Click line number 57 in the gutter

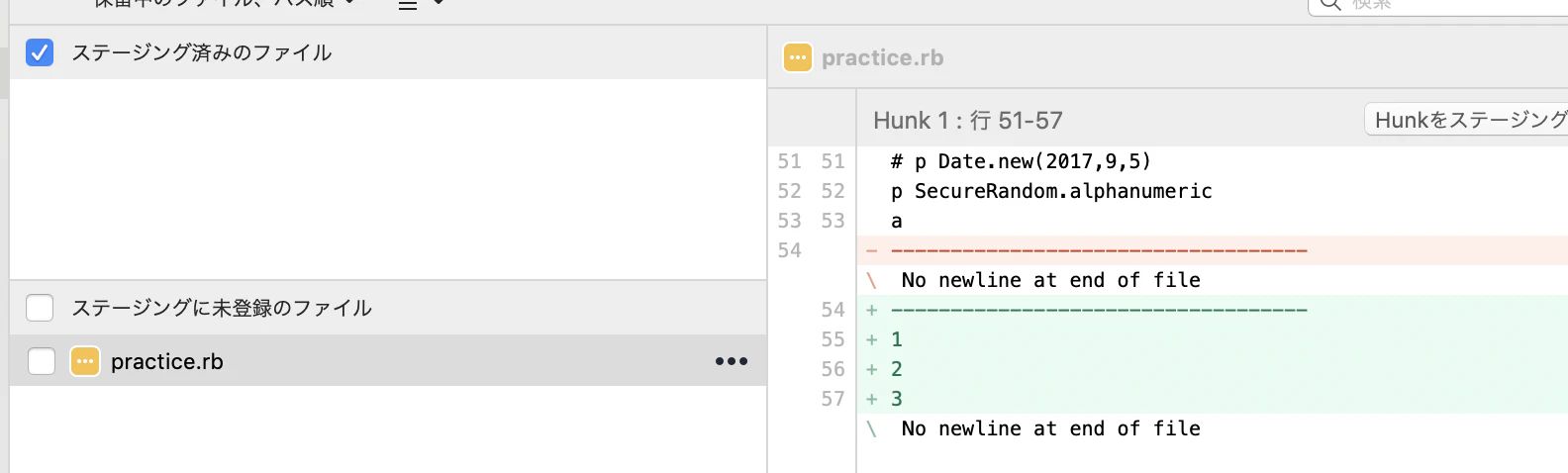(x=833, y=399)
